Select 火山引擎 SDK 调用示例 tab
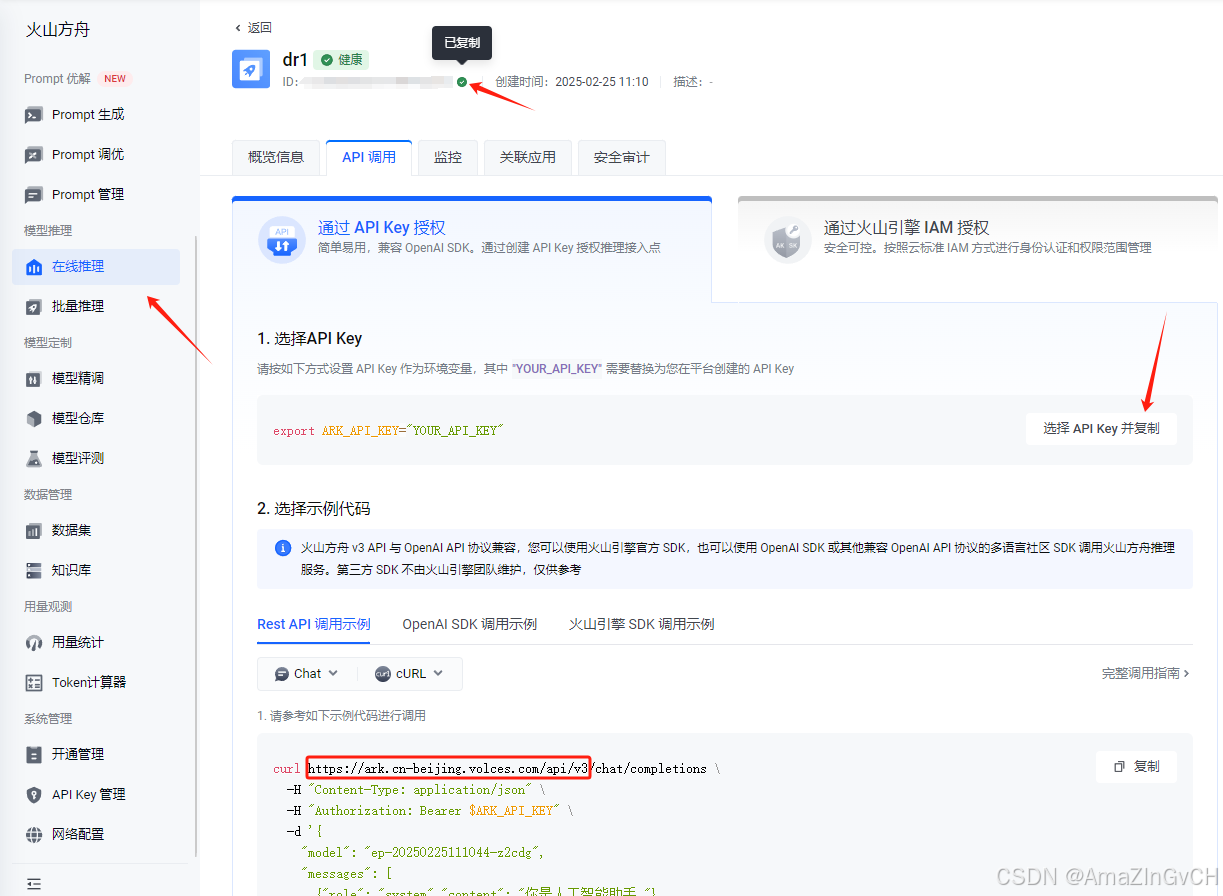Viewport: 1223px width, 896px height. (x=642, y=624)
